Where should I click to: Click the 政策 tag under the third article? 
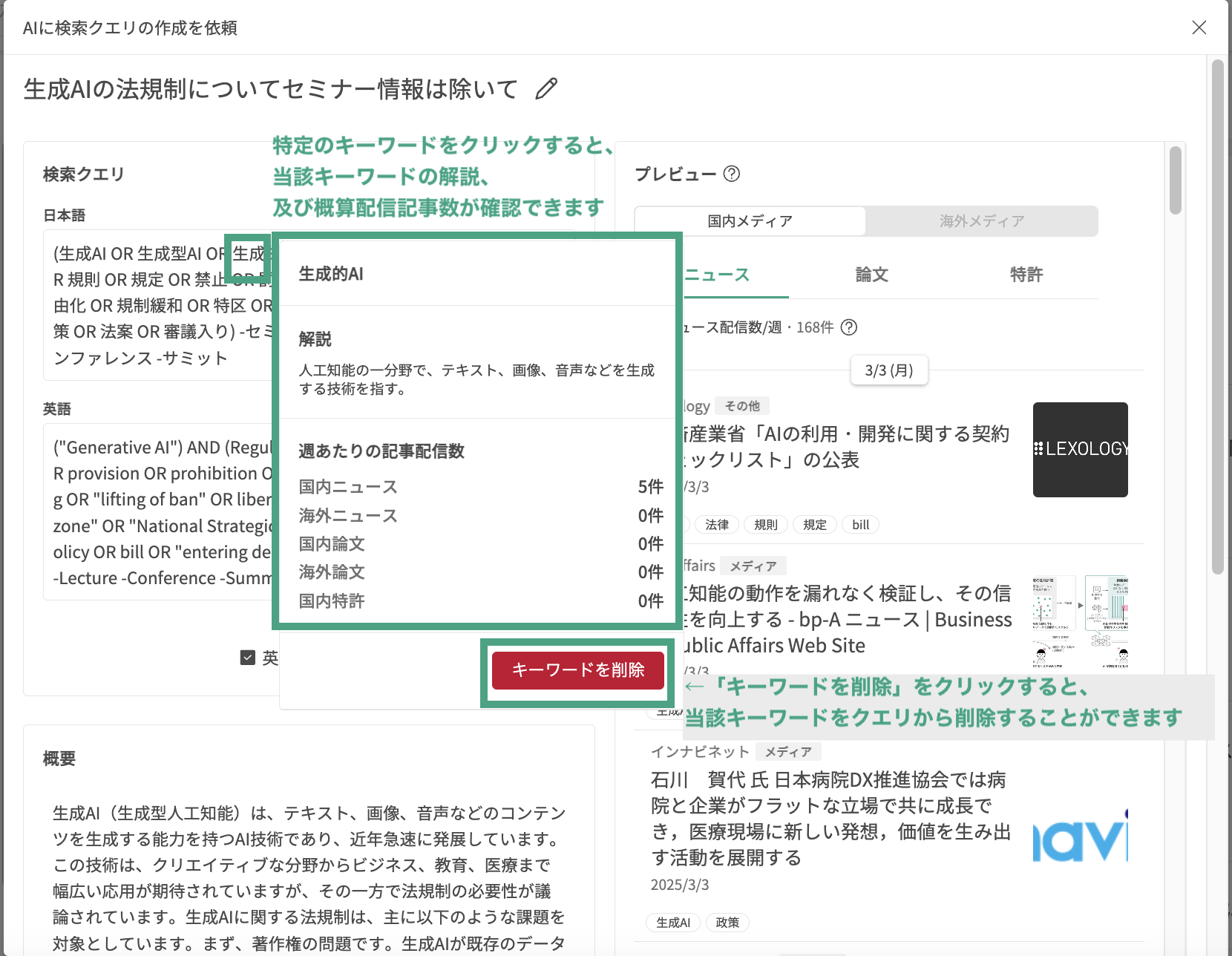click(727, 923)
